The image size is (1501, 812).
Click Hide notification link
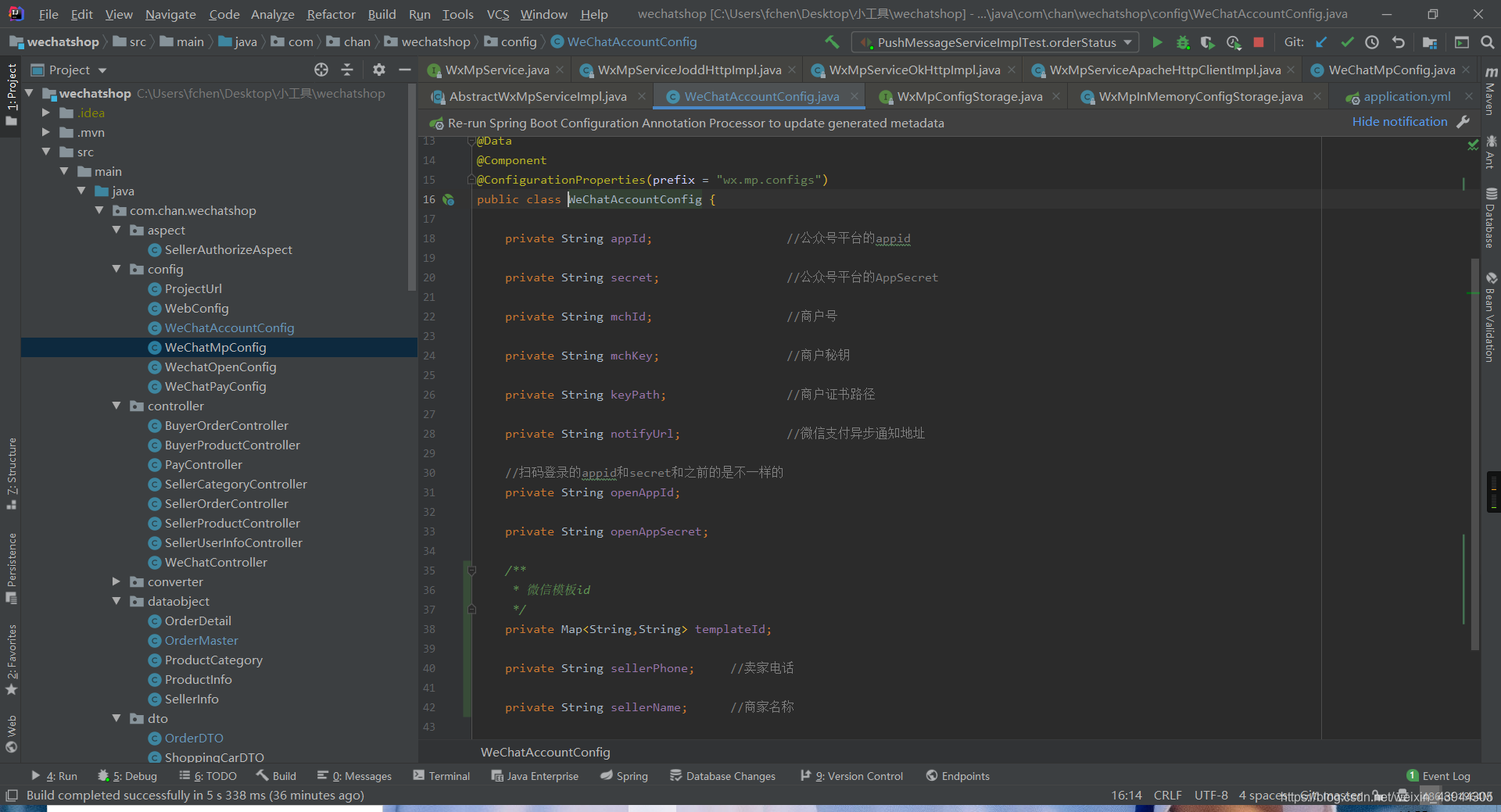(1399, 122)
